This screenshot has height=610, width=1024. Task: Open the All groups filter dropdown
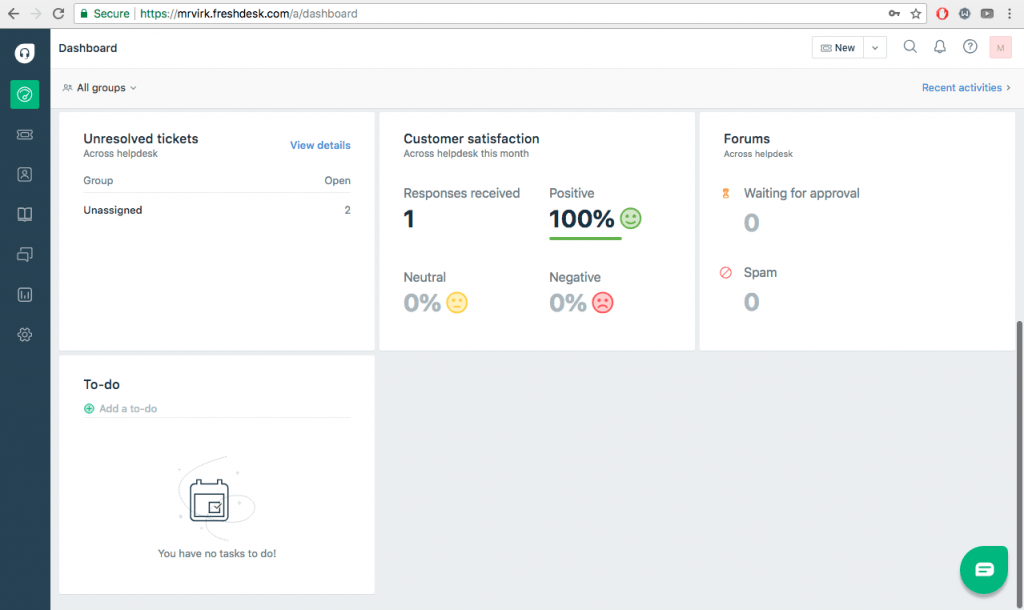100,88
